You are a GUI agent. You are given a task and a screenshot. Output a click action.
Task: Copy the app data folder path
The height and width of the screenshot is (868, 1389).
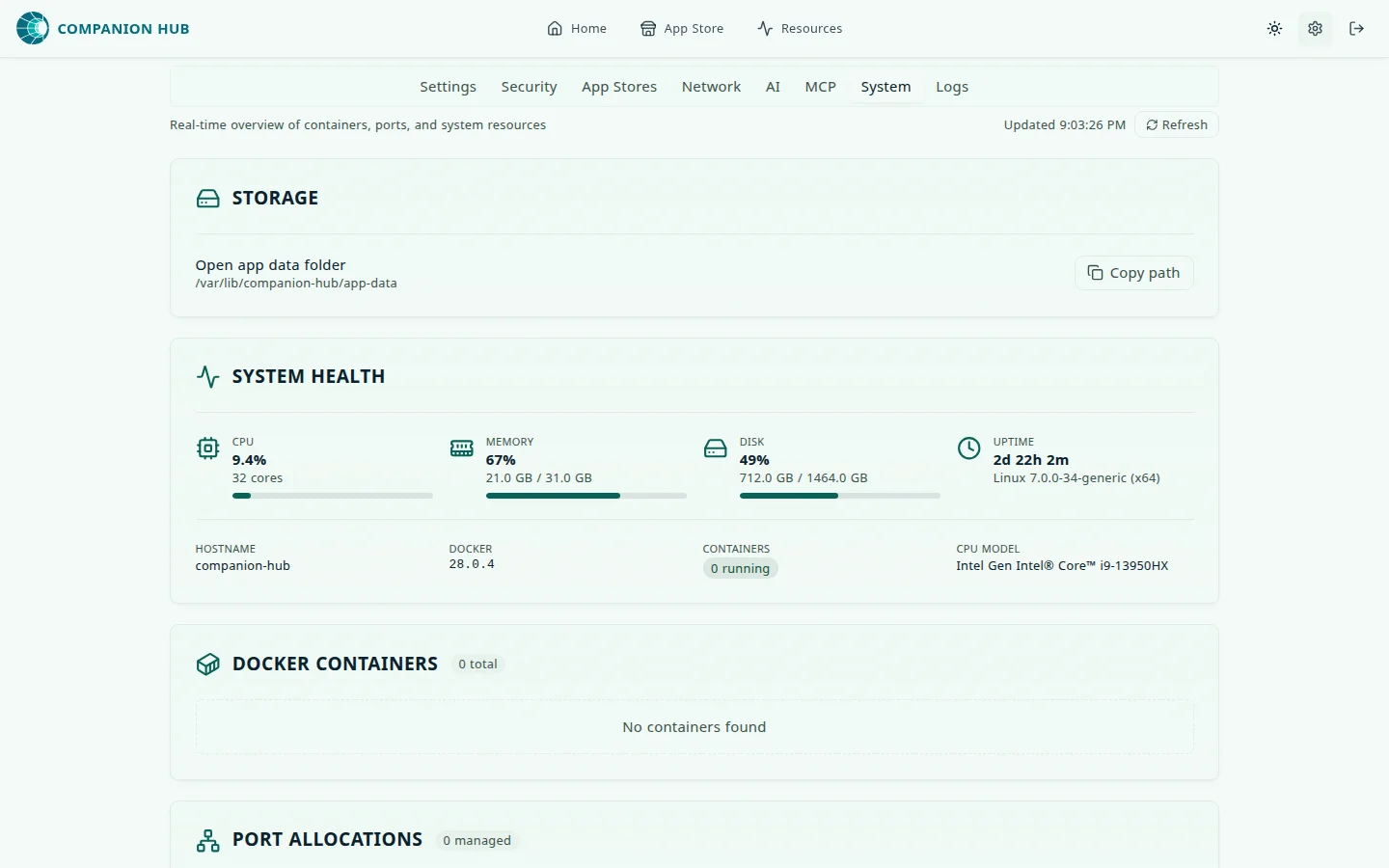(x=1134, y=273)
